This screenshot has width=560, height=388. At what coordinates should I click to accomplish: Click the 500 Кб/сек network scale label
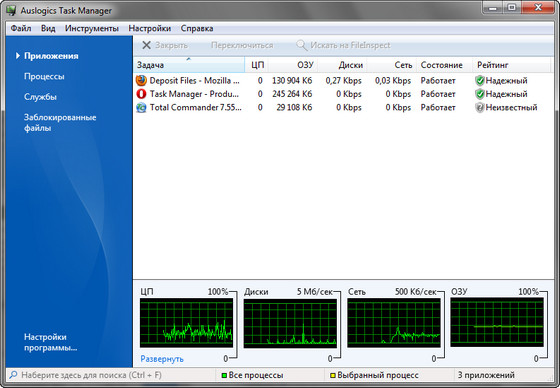(415, 292)
